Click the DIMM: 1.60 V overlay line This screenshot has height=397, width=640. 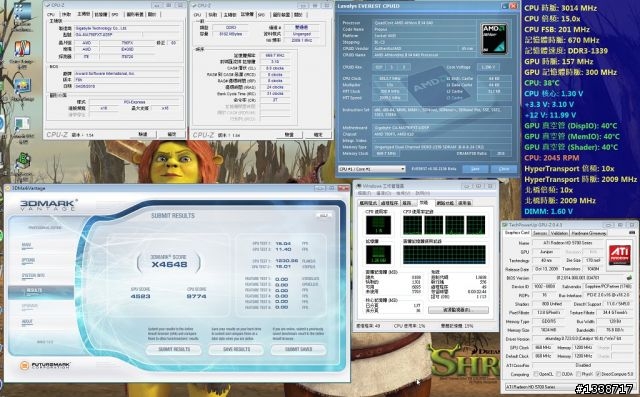[549, 211]
